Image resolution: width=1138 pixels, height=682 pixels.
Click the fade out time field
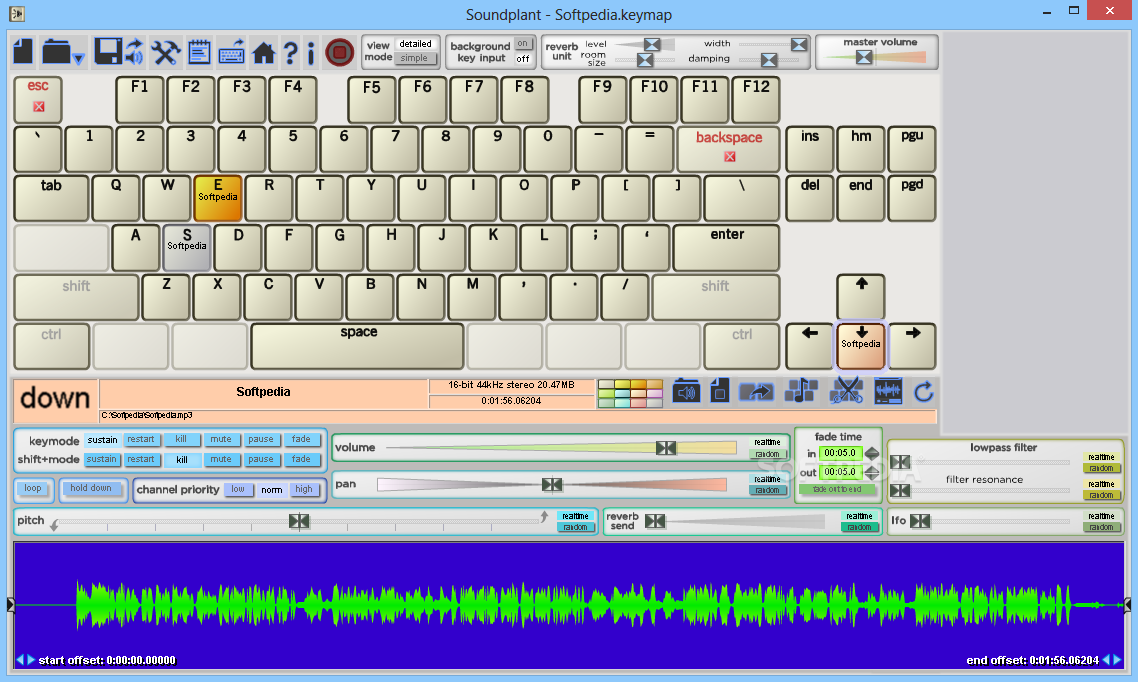(840, 472)
